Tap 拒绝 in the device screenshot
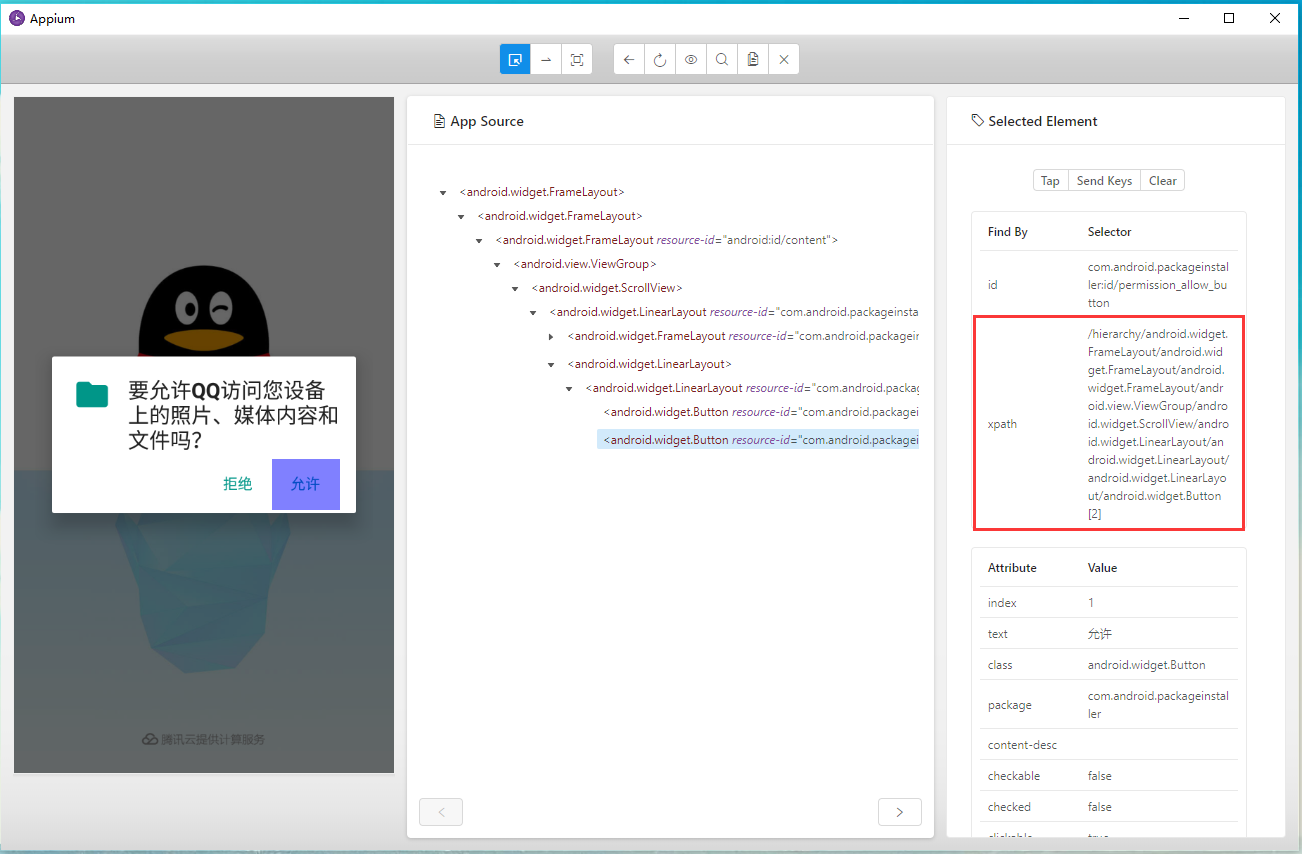Screen dimensions: 1302x854 tap(238, 484)
